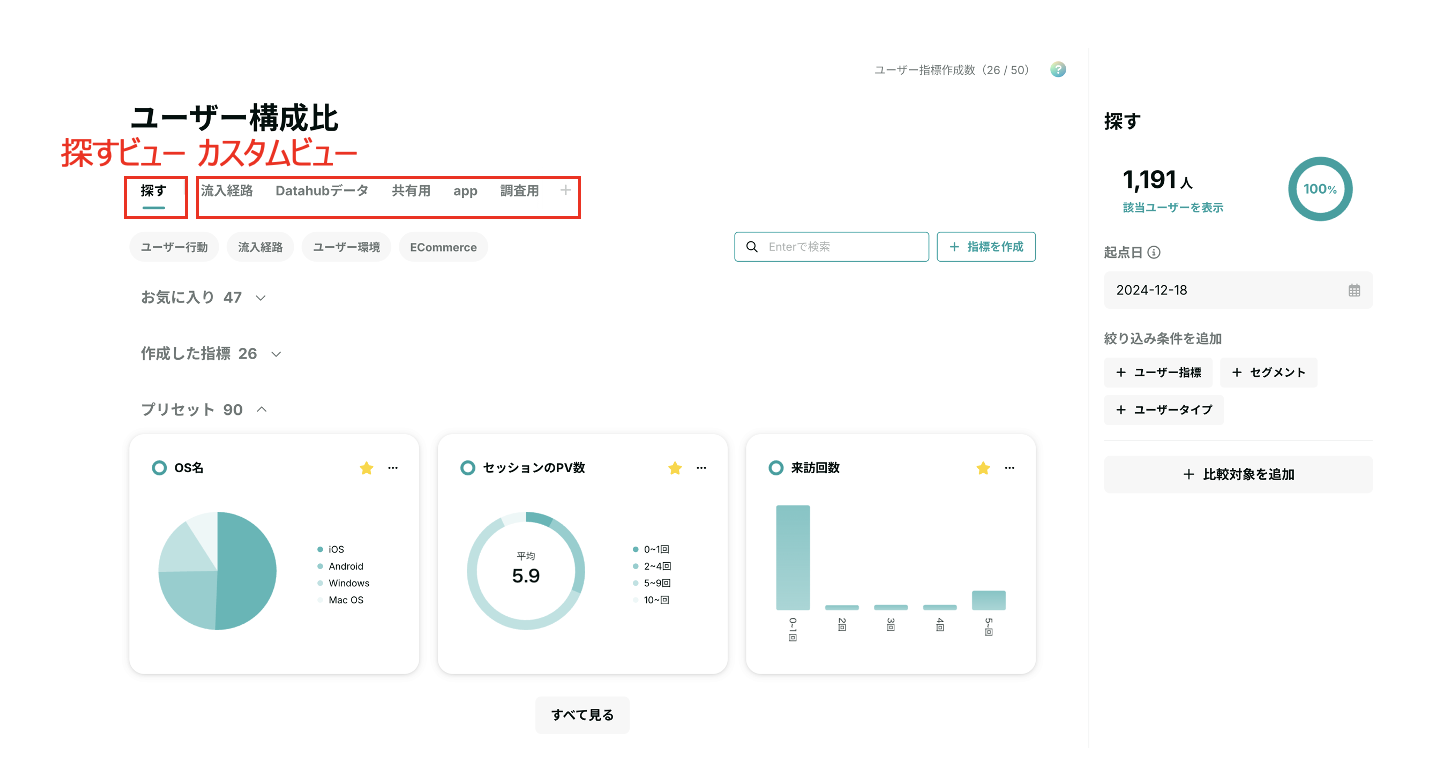
Task: Add a セグメント filter condition
Action: [x=1268, y=373]
